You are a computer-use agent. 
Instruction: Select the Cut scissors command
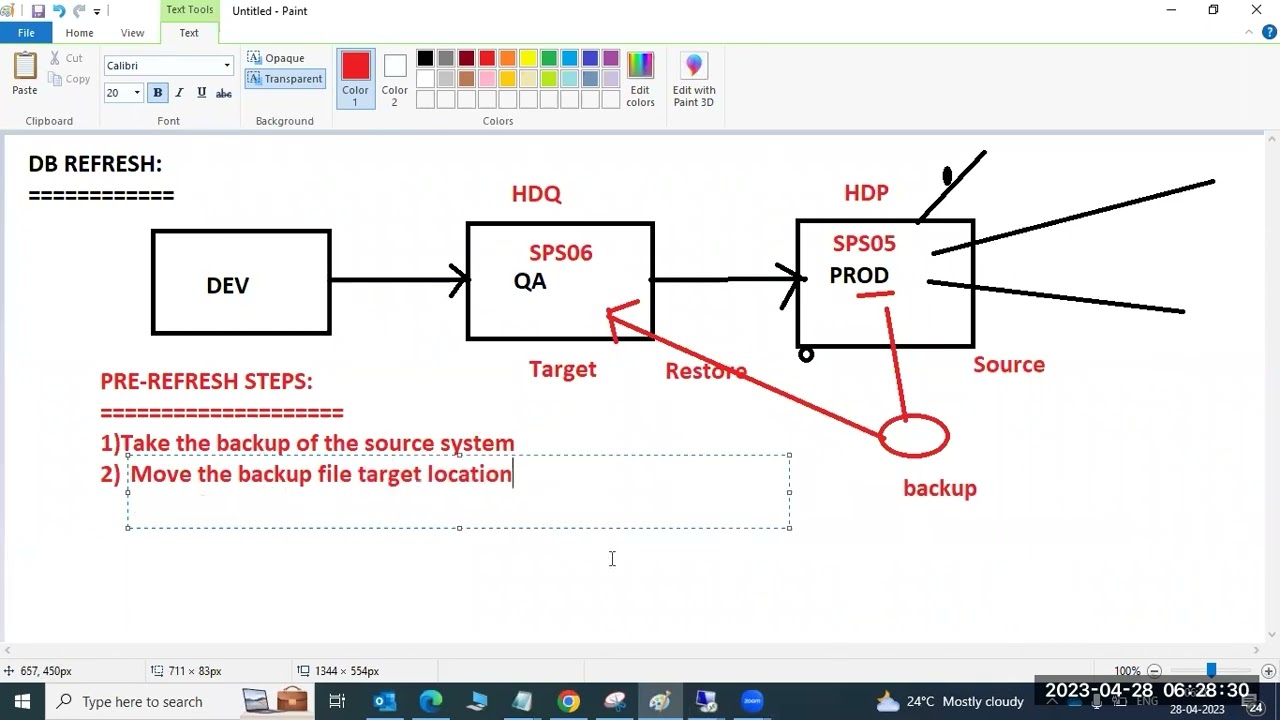[66, 58]
